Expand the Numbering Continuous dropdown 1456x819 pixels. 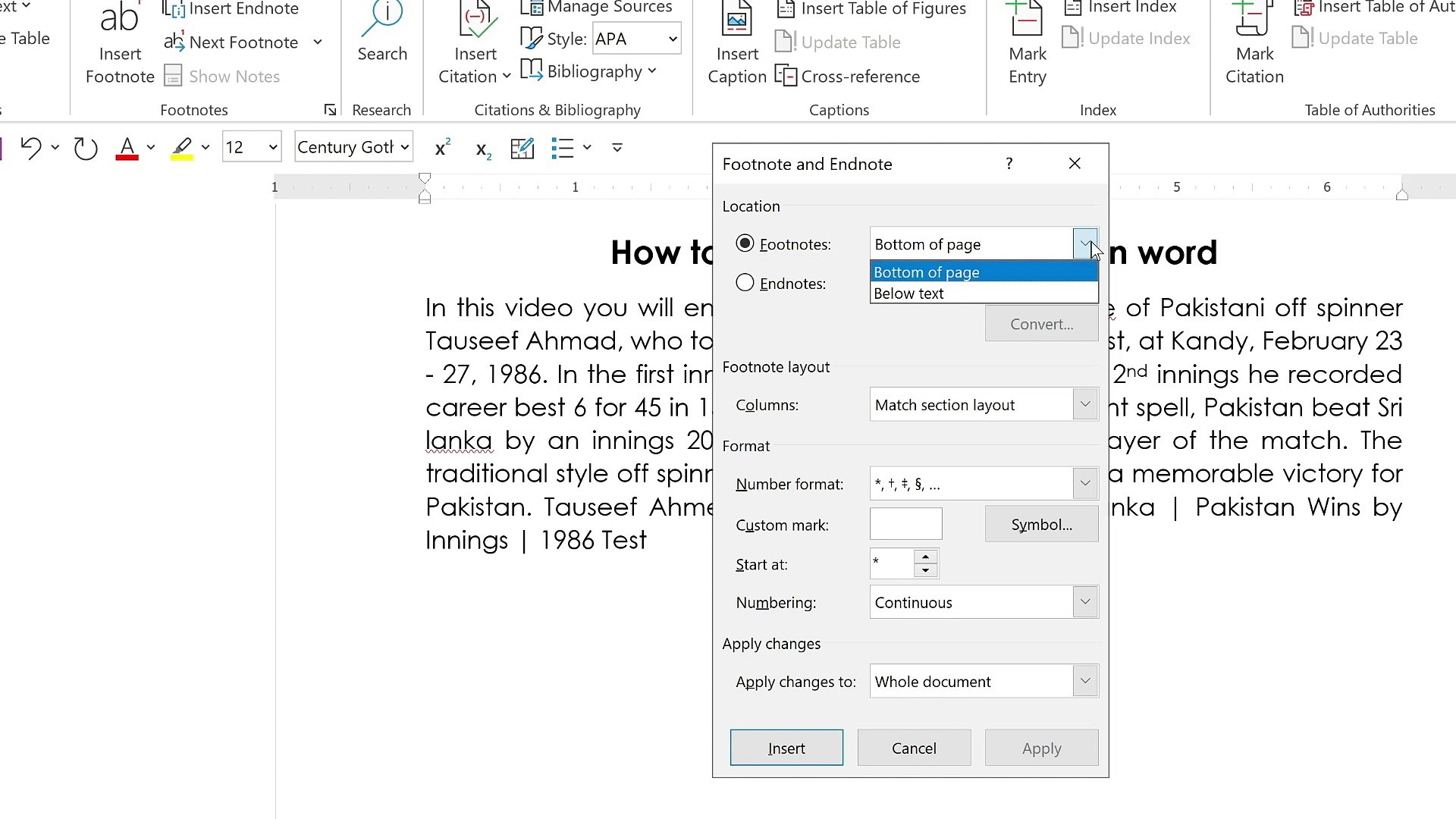pos(1085,602)
